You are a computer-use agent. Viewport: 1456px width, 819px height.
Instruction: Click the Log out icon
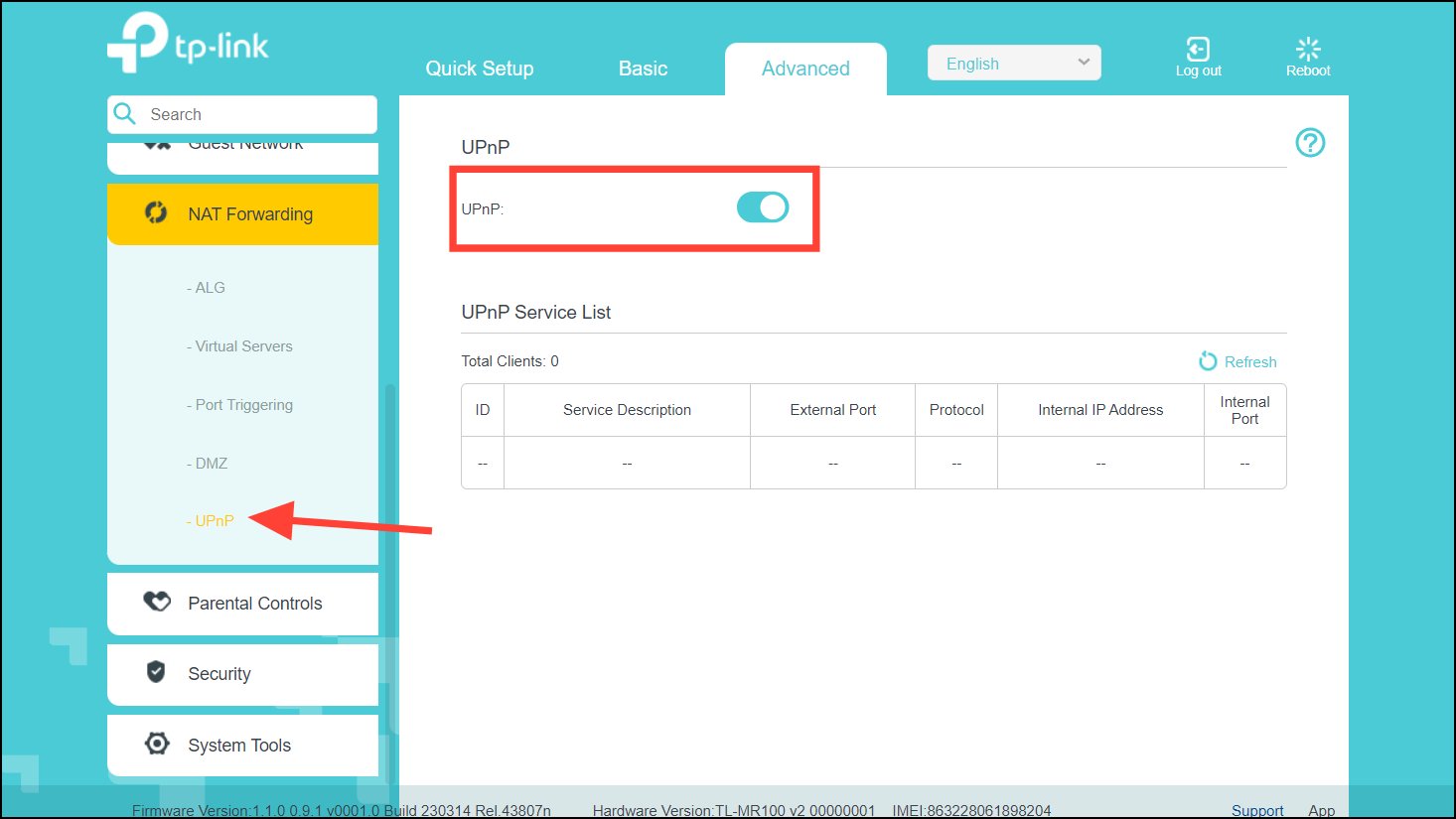(1198, 49)
